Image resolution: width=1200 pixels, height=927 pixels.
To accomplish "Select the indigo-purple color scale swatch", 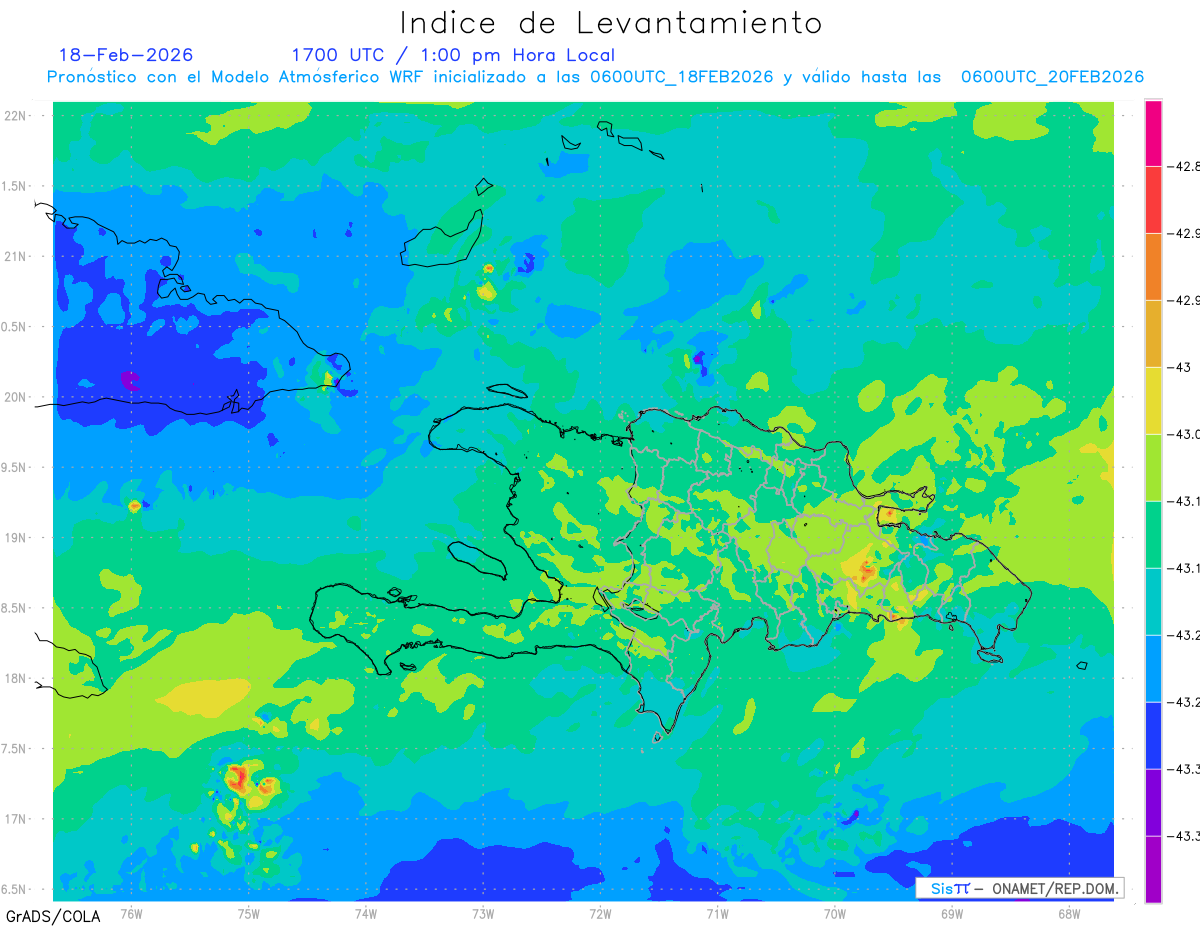I will tap(1153, 802).
